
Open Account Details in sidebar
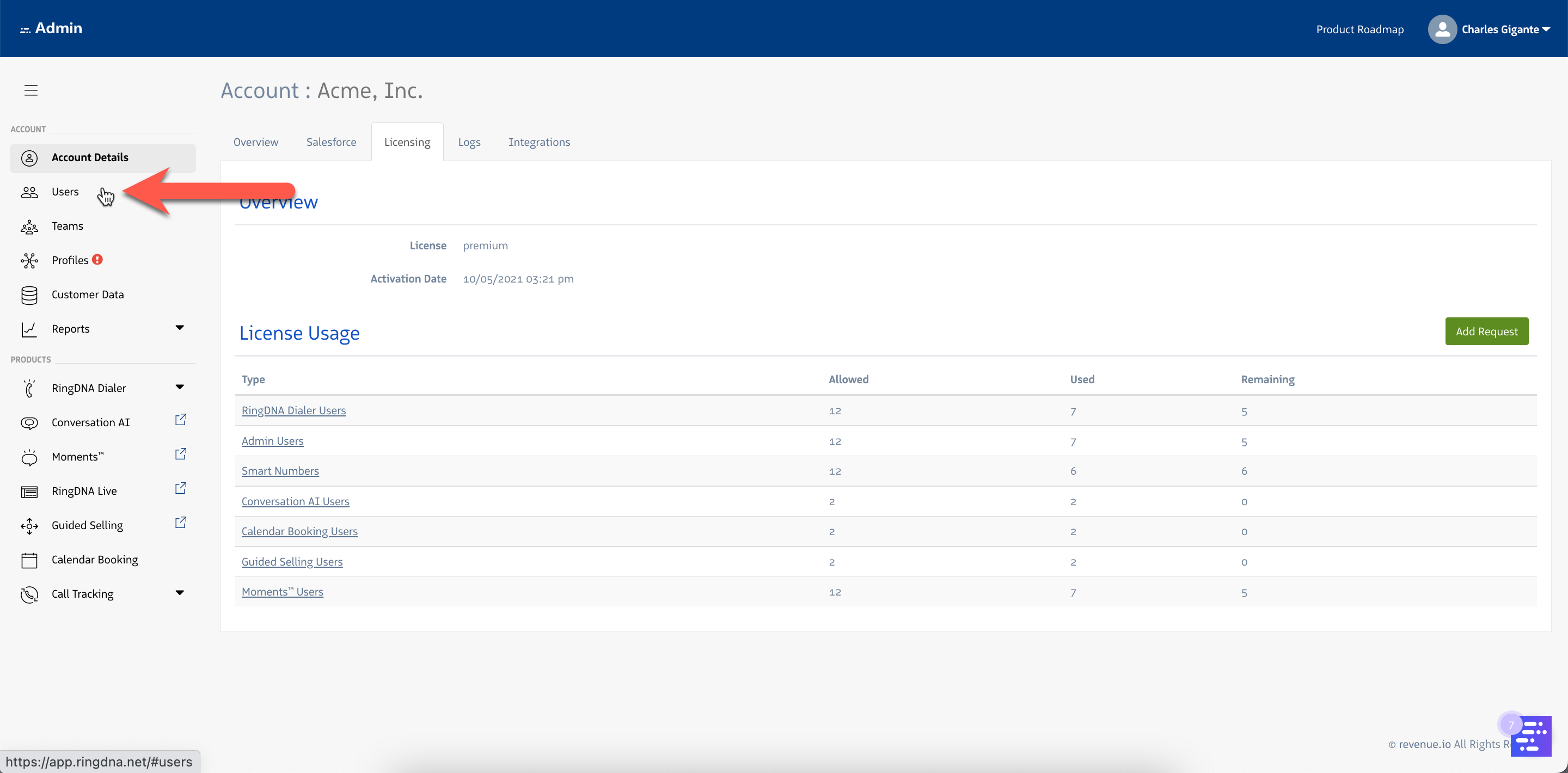click(x=102, y=158)
